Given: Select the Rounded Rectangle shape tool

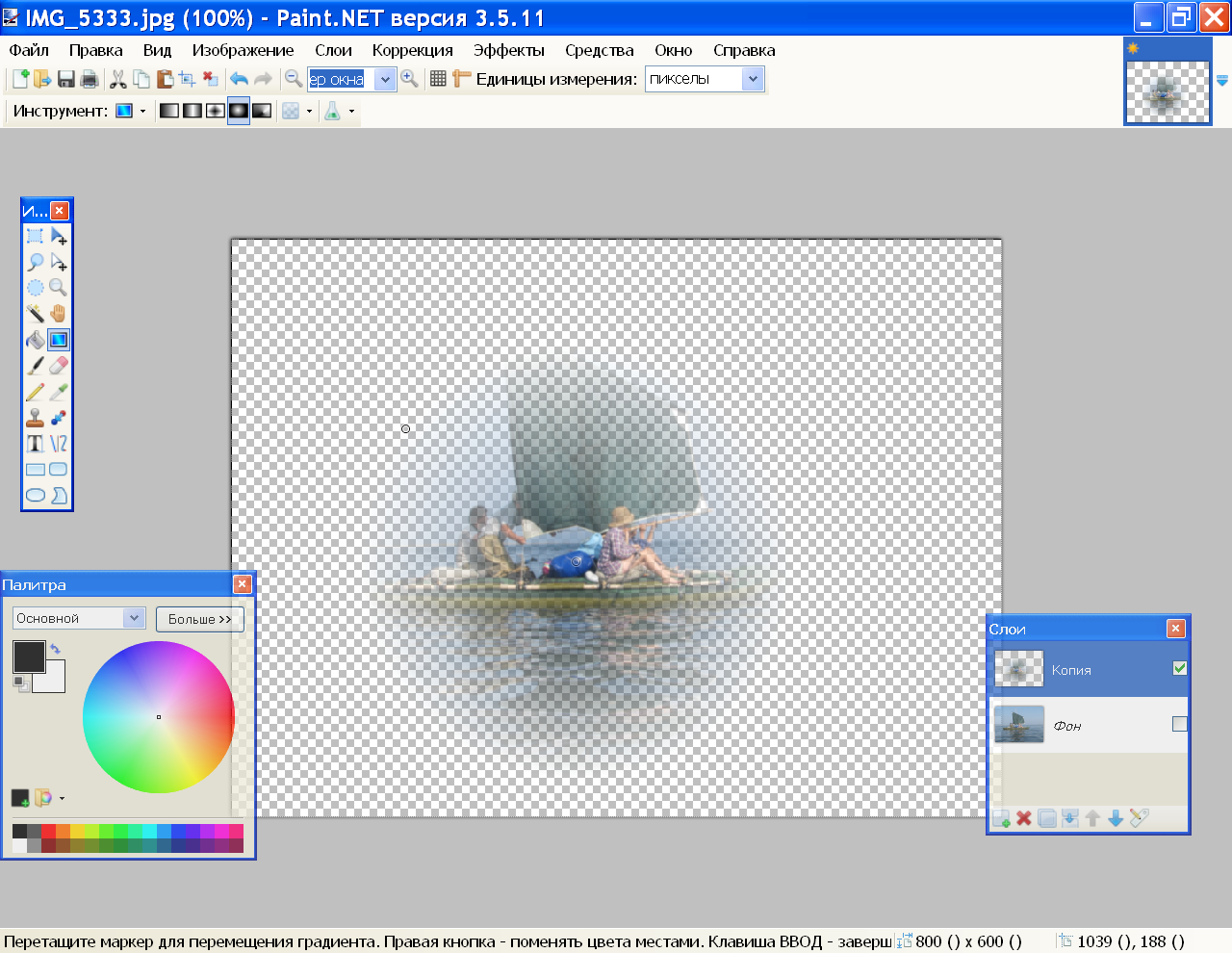Looking at the screenshot, I should [59, 470].
